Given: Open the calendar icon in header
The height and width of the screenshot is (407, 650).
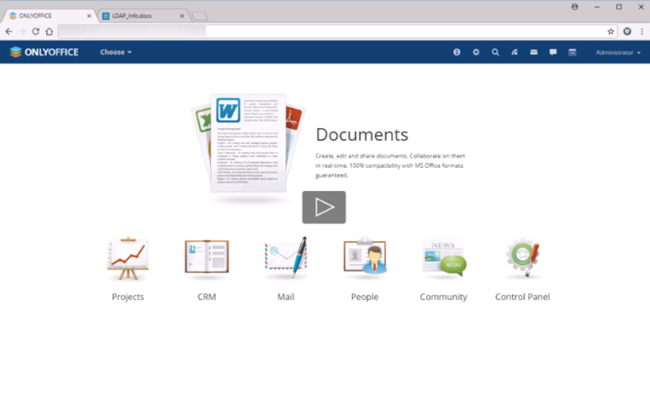Looking at the screenshot, I should pos(572,52).
